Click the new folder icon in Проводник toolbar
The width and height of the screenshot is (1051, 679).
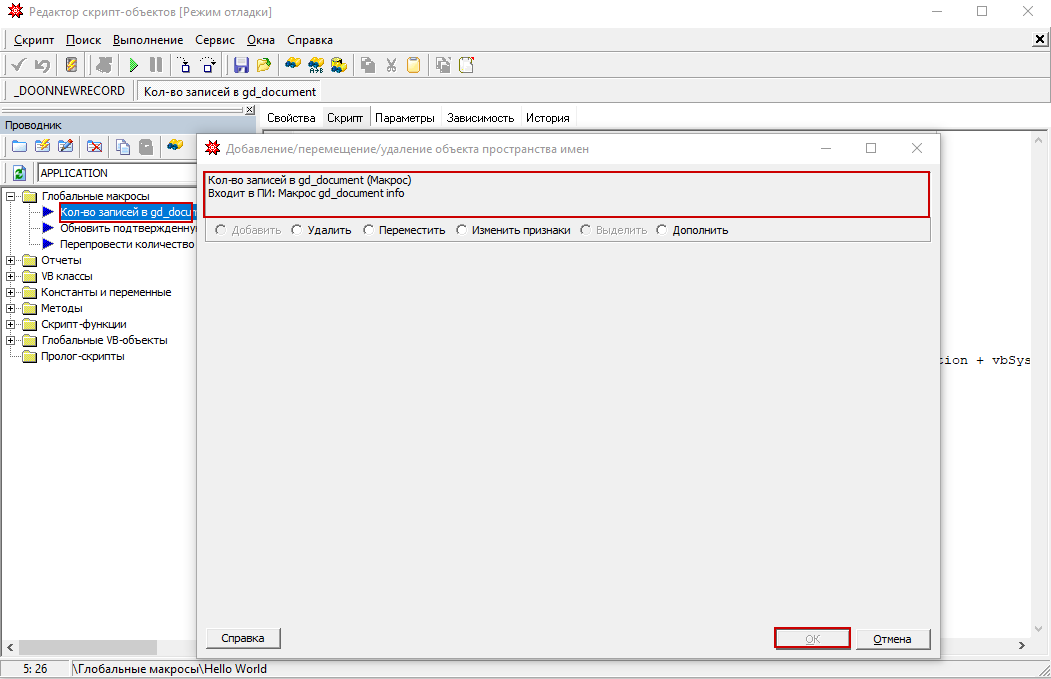click(x=19, y=146)
